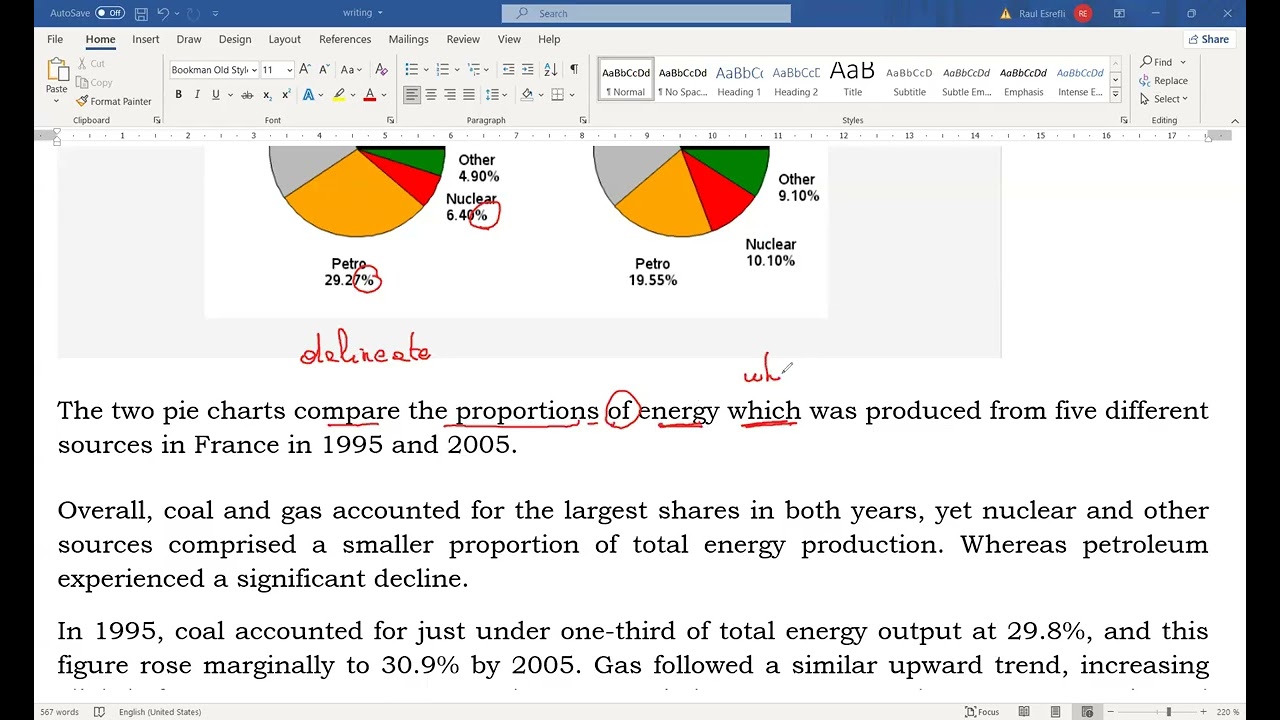The height and width of the screenshot is (720, 1280).
Task: Decrease the paragraph indent
Action: pos(508,69)
